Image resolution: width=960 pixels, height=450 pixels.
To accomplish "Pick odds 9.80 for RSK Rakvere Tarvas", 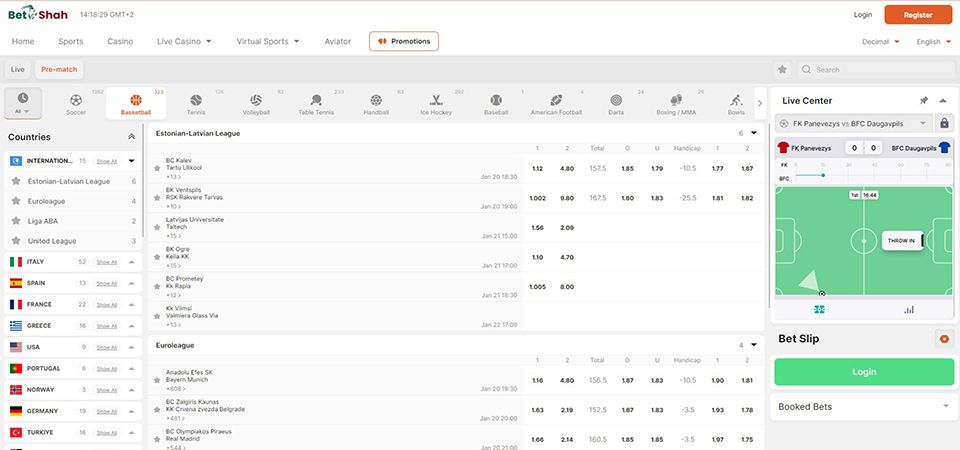I will coord(567,198).
